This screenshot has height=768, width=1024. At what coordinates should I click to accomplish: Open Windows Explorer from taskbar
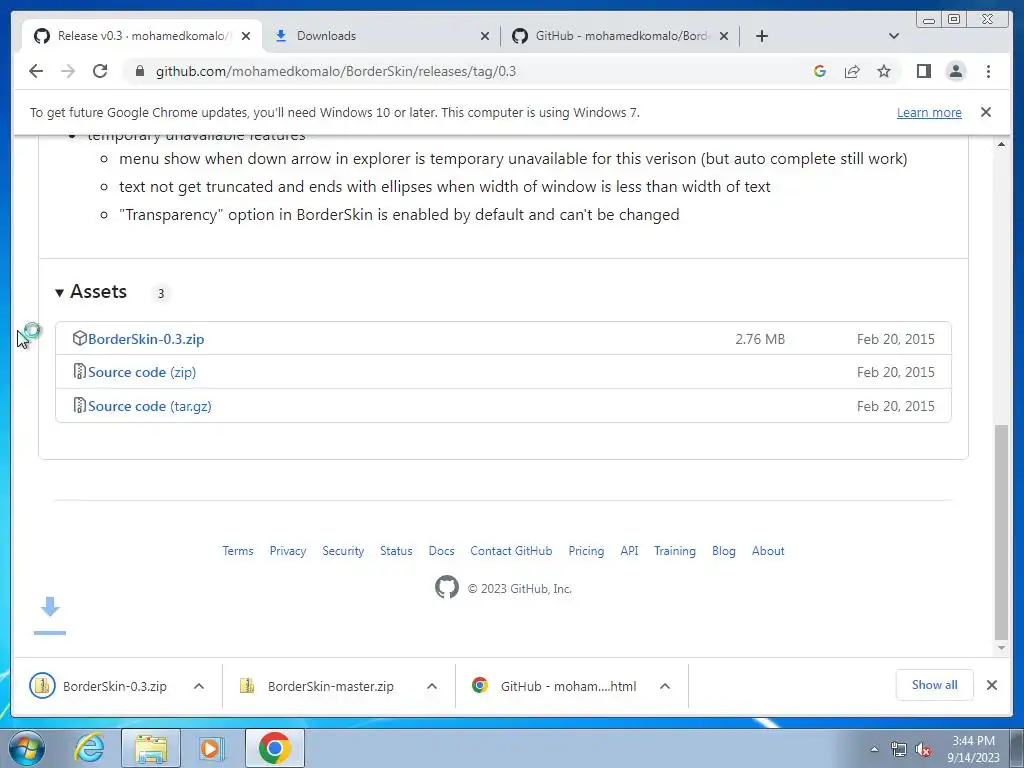tap(151, 748)
